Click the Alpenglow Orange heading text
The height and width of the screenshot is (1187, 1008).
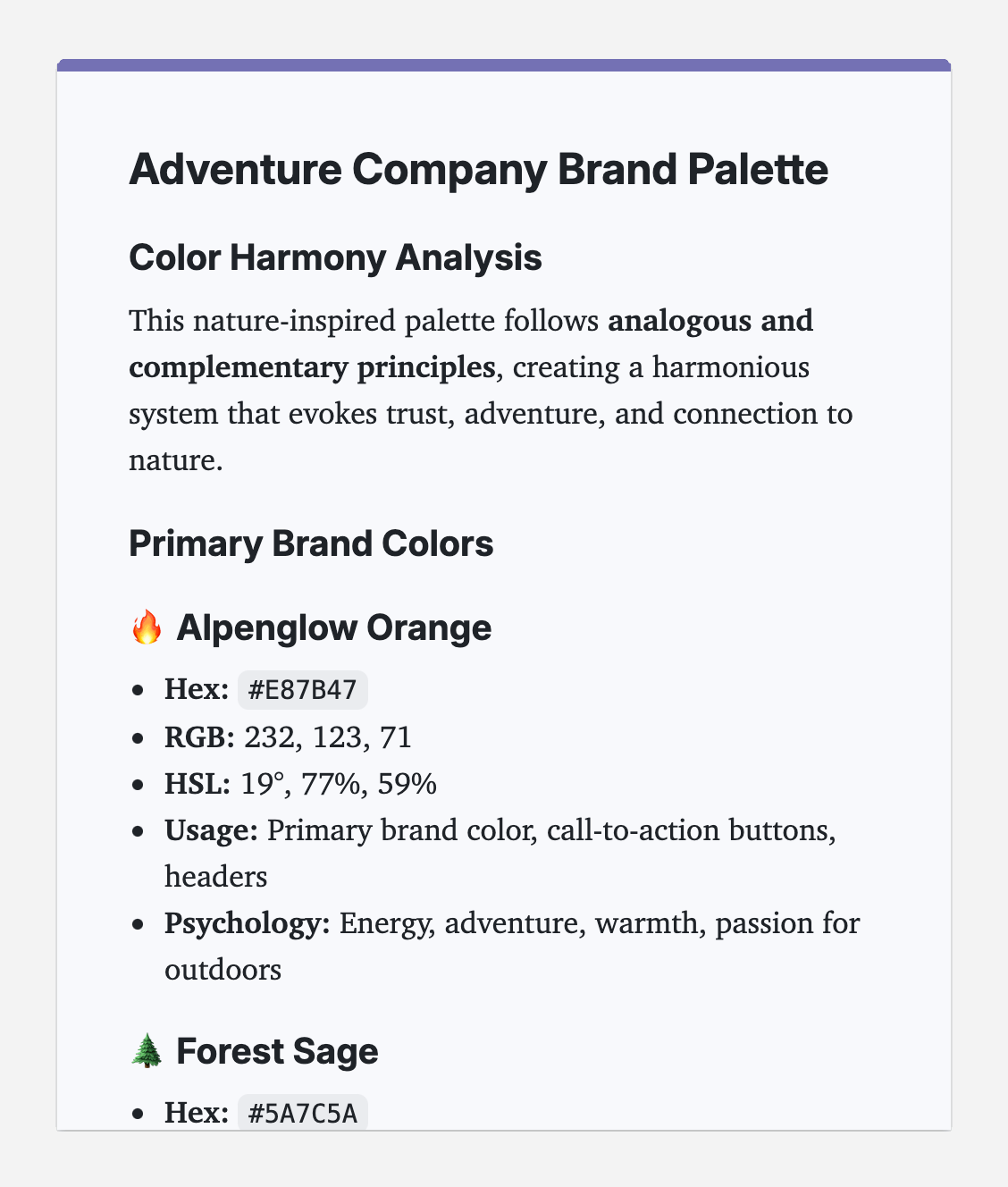pos(333,628)
